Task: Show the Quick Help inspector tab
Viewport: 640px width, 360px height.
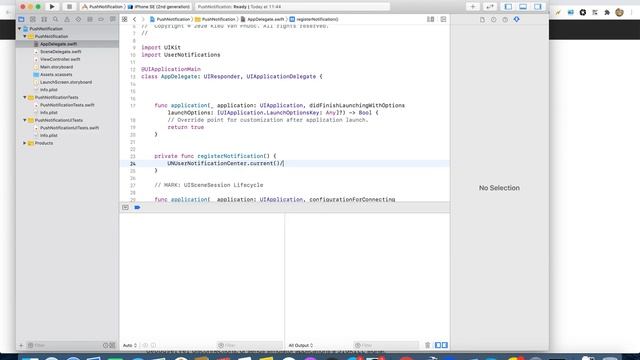Action: click(x=505, y=19)
